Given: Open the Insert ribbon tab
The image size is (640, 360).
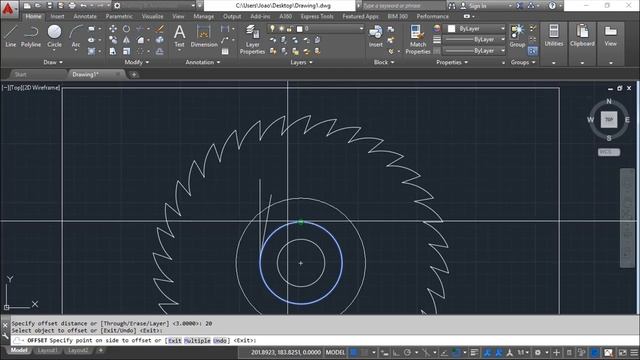Looking at the screenshot, I should [x=57, y=16].
